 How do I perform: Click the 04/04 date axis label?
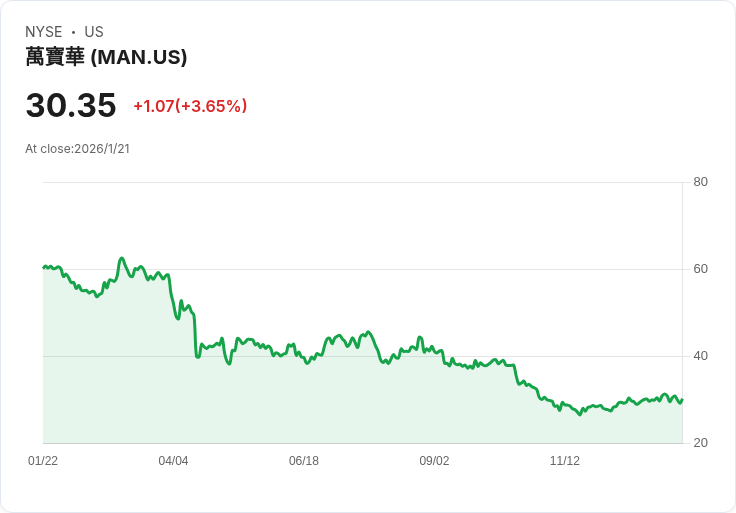click(173, 461)
